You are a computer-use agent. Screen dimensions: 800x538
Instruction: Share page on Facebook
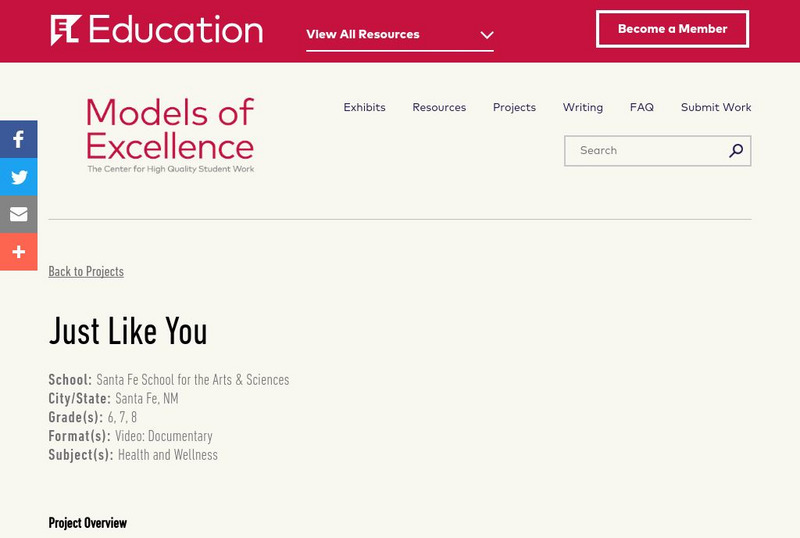pos(18,140)
